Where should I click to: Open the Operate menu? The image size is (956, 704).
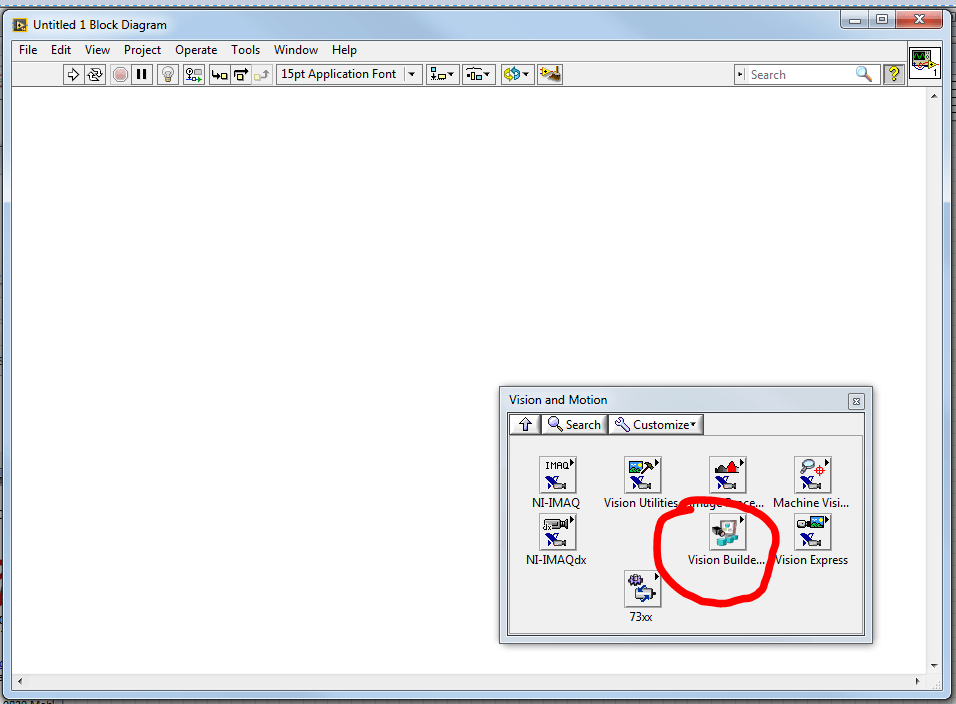tap(196, 49)
